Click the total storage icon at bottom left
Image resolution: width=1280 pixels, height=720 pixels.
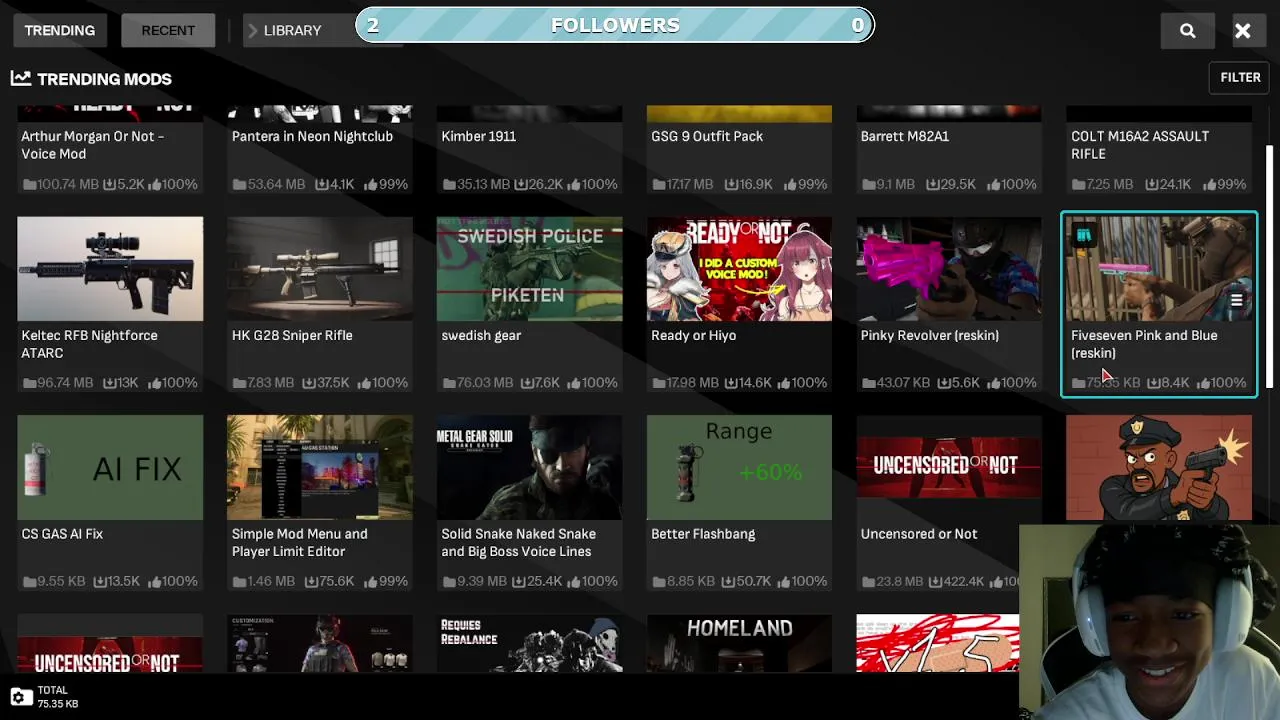(21, 697)
